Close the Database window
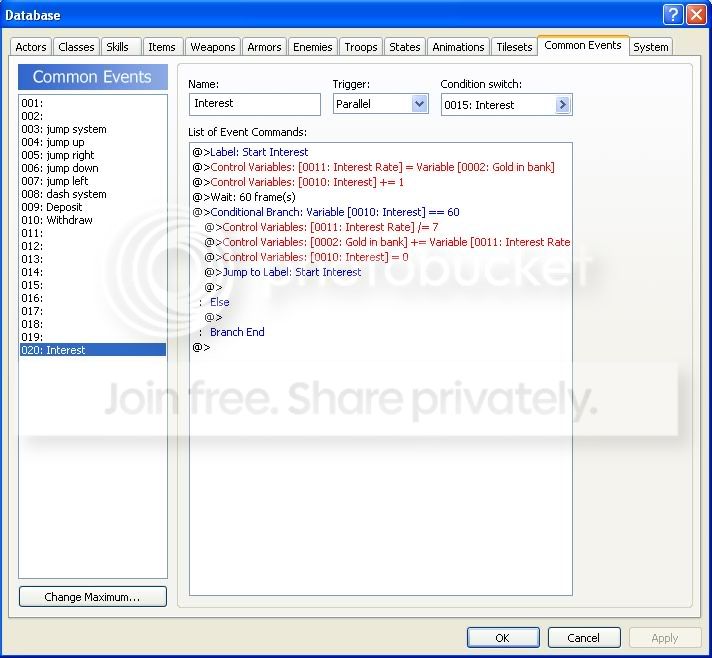This screenshot has height=658, width=712. coord(696,14)
